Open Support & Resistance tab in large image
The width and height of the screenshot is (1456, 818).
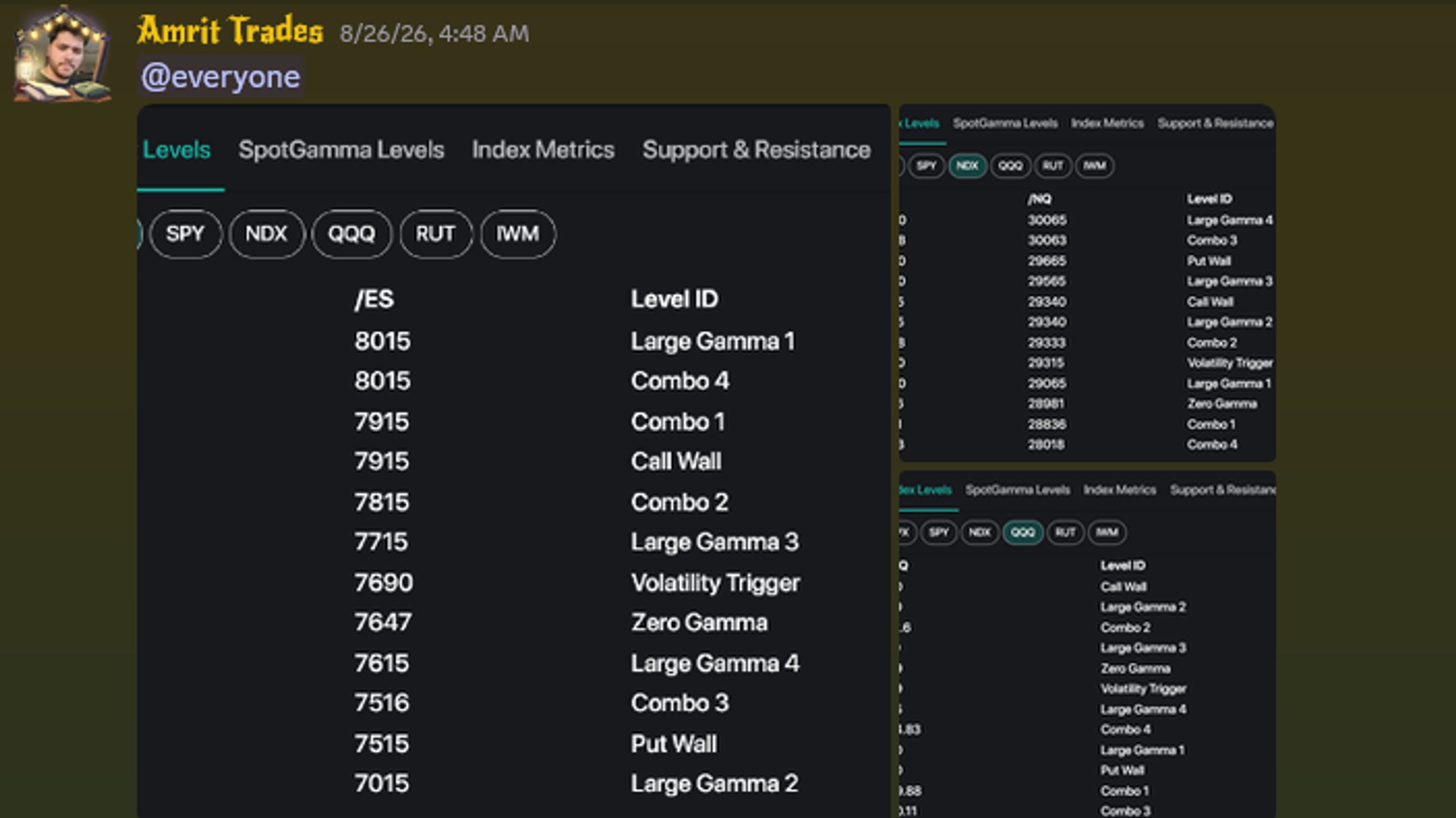756,150
